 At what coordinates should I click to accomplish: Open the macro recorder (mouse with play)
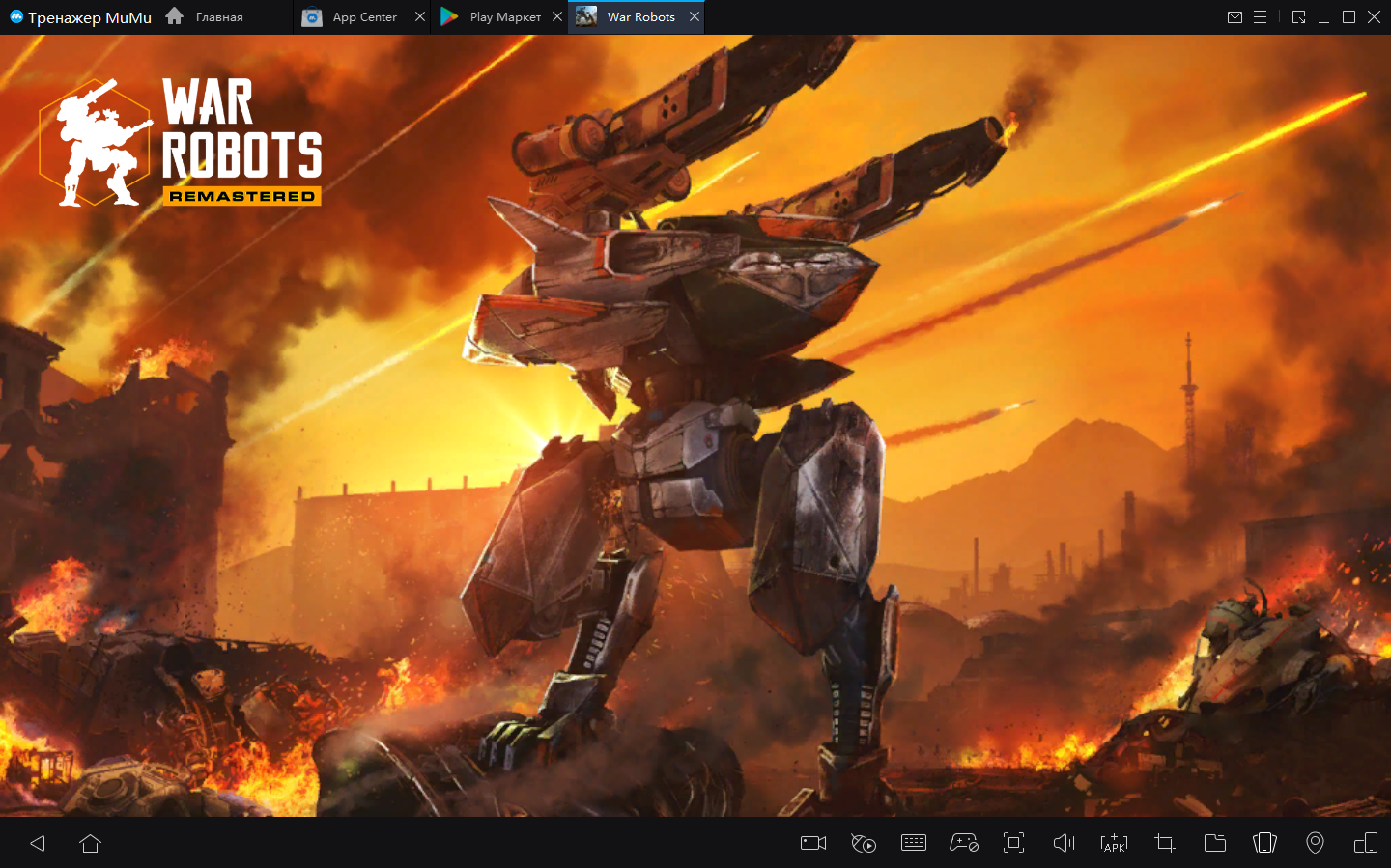[x=864, y=843]
